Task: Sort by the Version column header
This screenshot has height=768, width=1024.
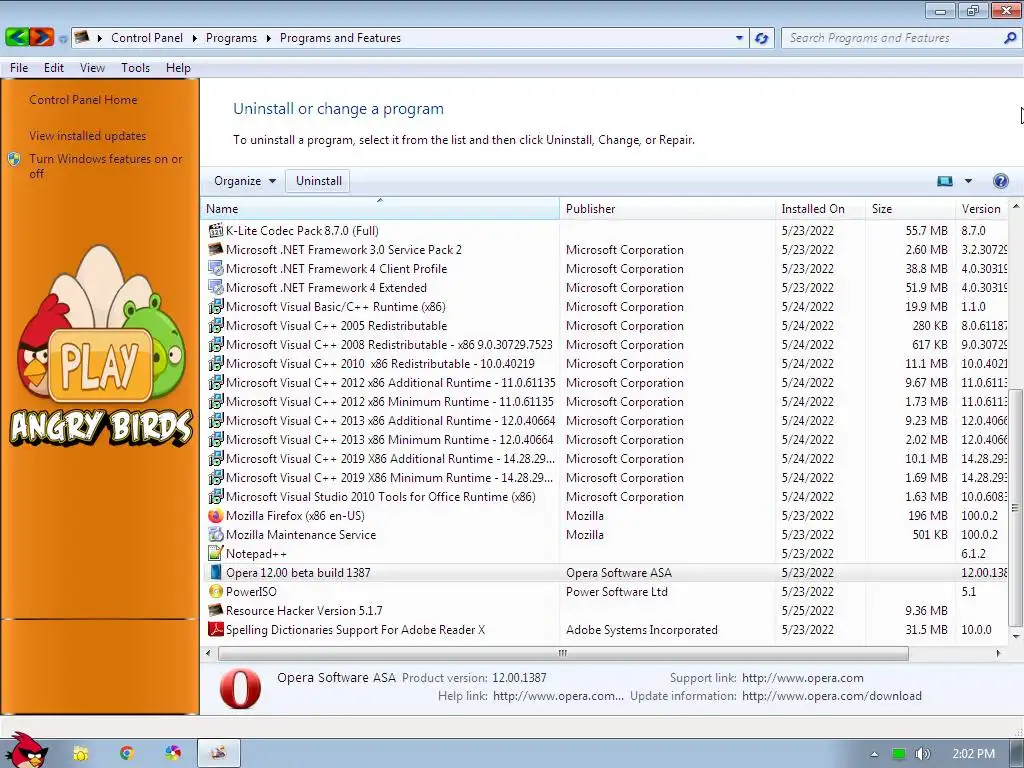Action: pos(982,208)
